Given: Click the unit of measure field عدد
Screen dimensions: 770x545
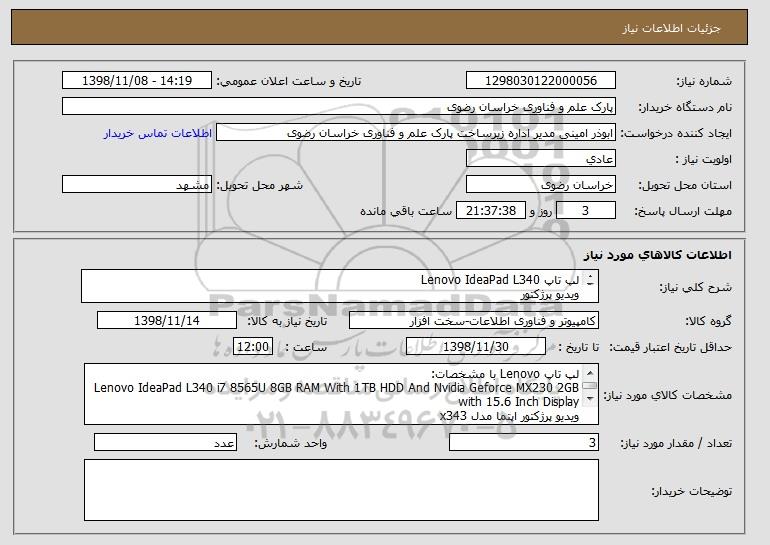Looking at the screenshot, I should click(x=165, y=442).
